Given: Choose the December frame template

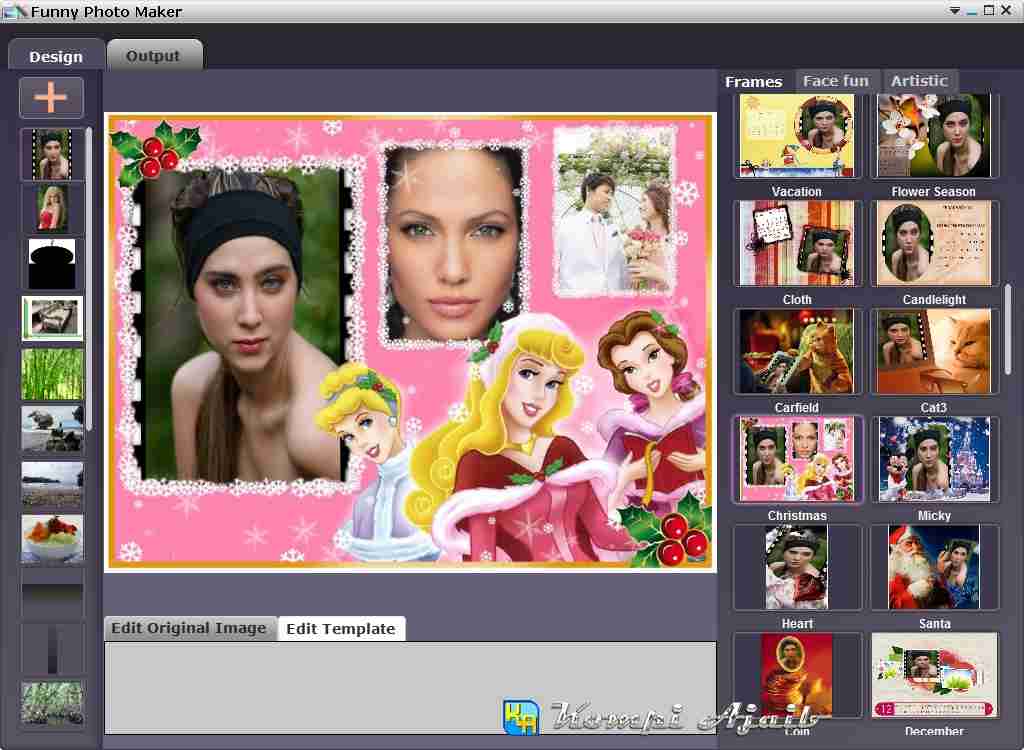Looking at the screenshot, I should point(934,675).
